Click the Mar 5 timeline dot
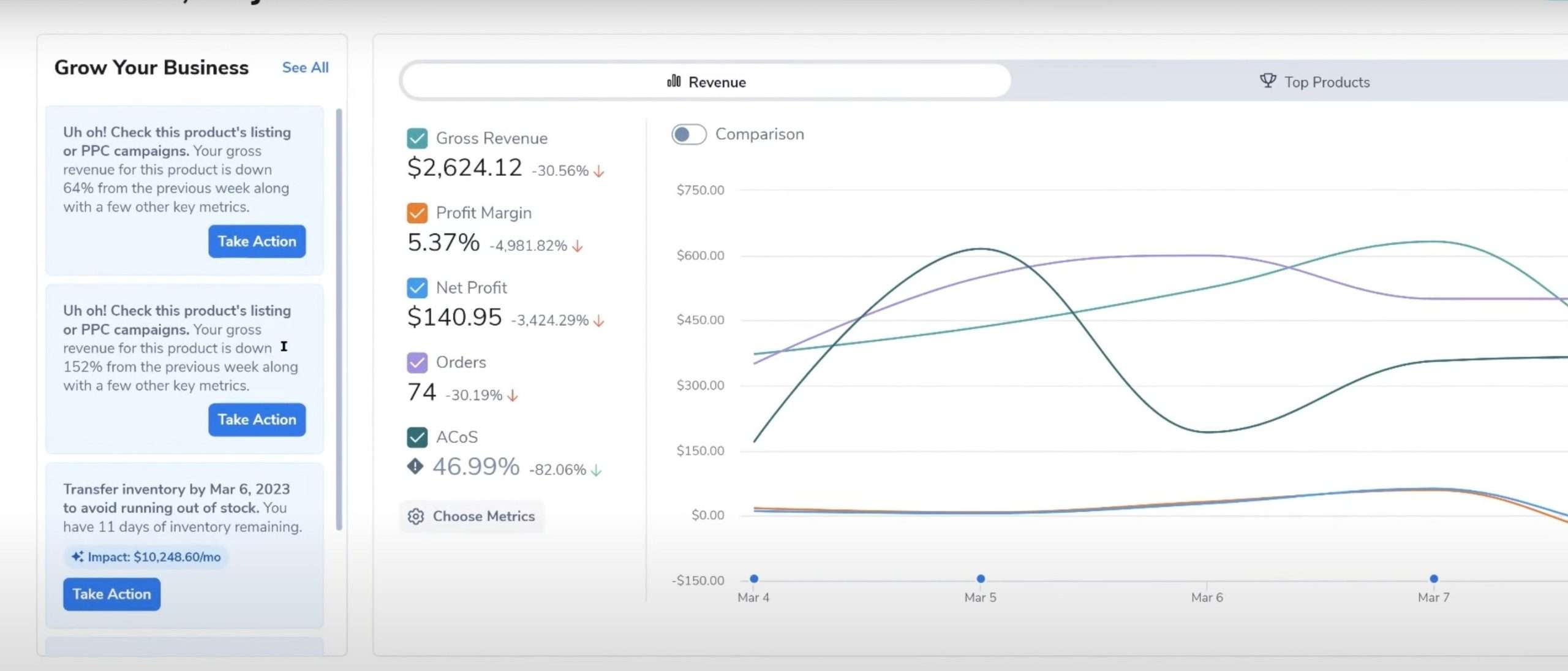This screenshot has width=1568, height=671. (981, 578)
